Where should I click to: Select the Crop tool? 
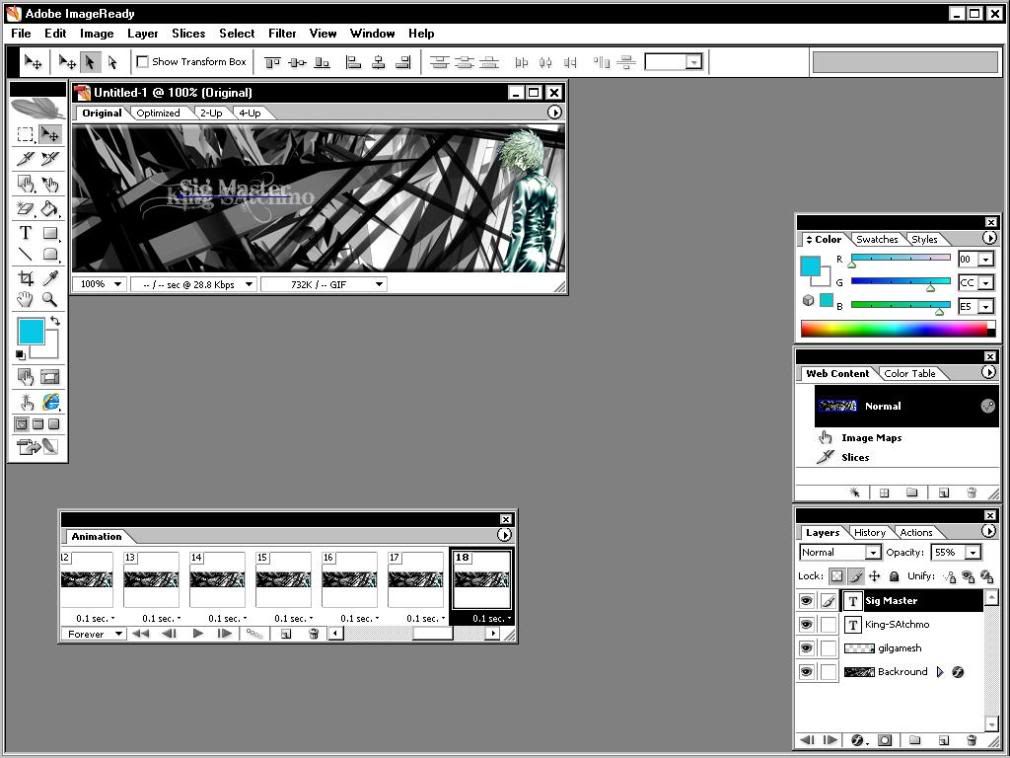click(25, 278)
